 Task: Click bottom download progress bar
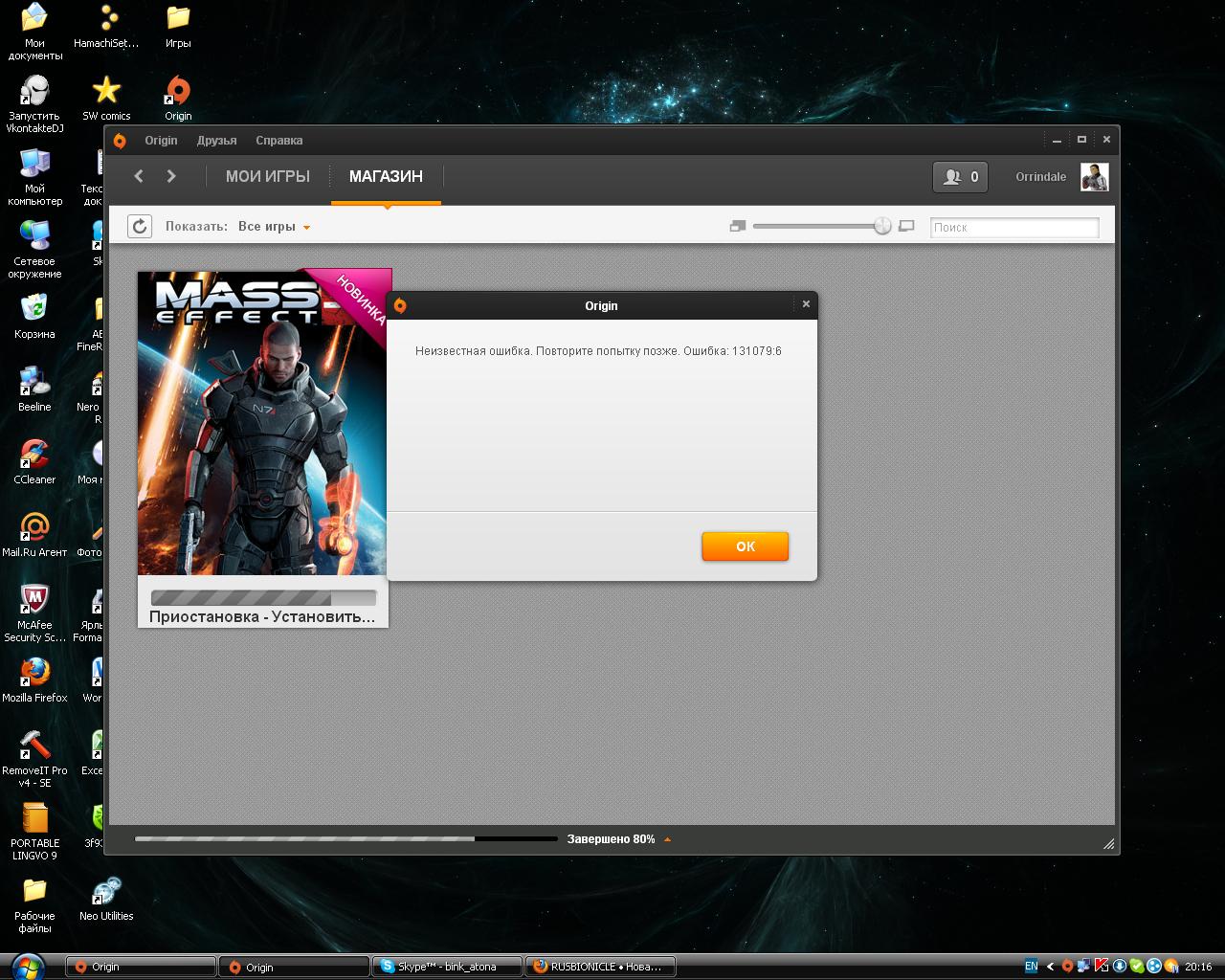point(345,839)
